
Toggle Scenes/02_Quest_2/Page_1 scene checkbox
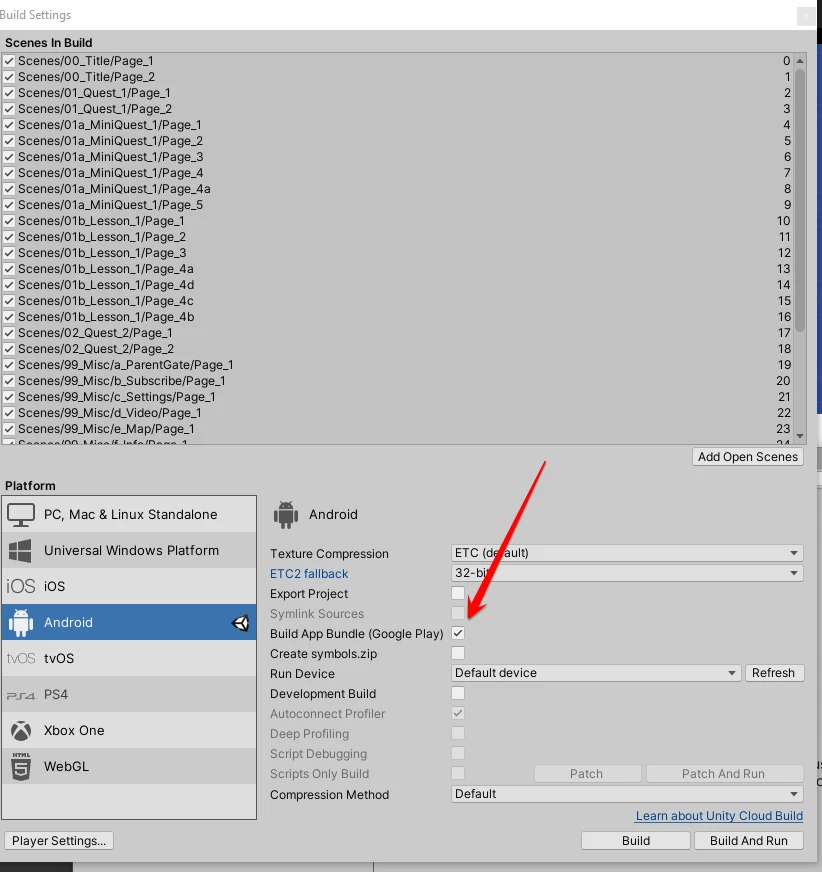9,333
